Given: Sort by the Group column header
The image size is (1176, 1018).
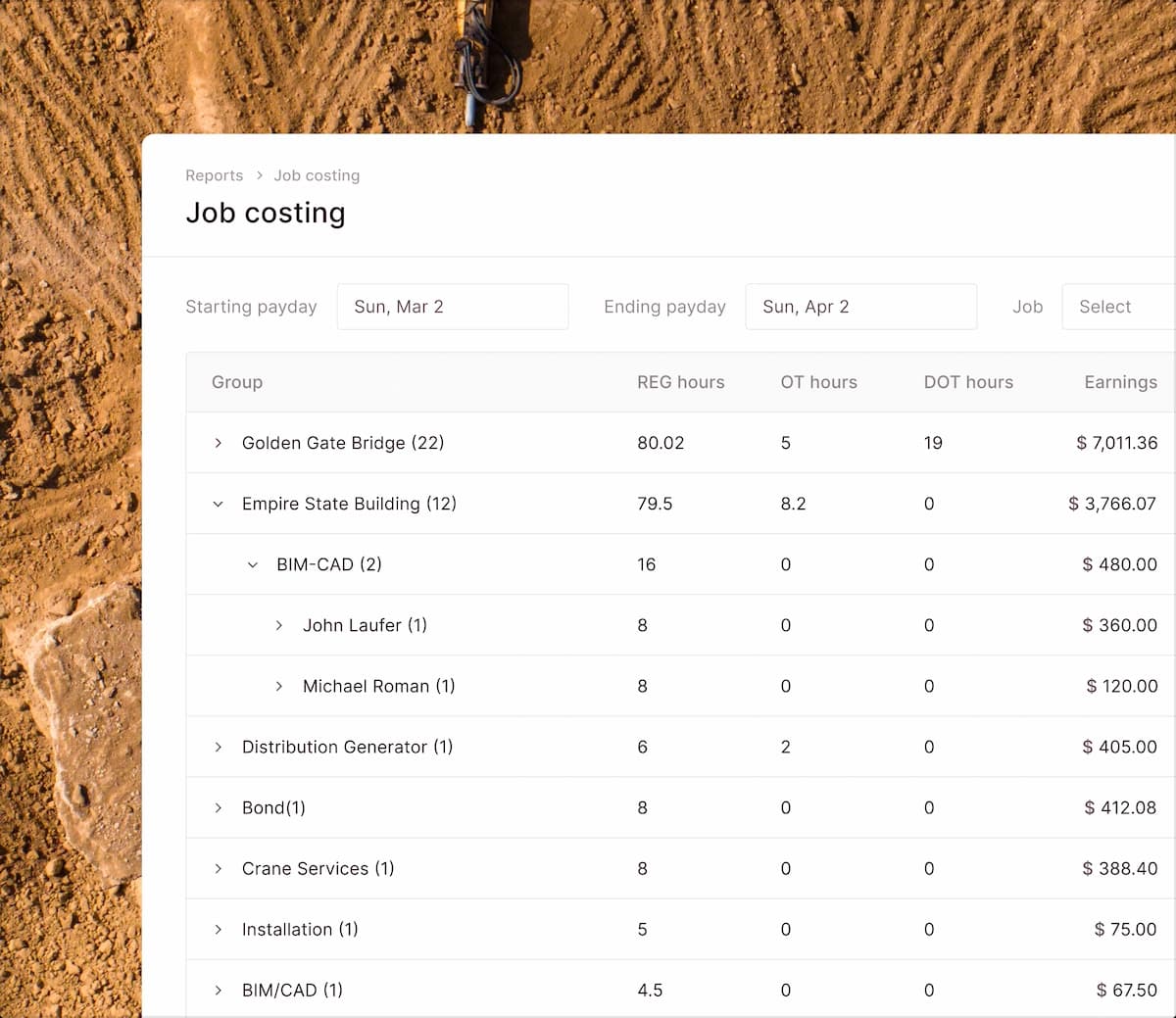Looking at the screenshot, I should (237, 382).
